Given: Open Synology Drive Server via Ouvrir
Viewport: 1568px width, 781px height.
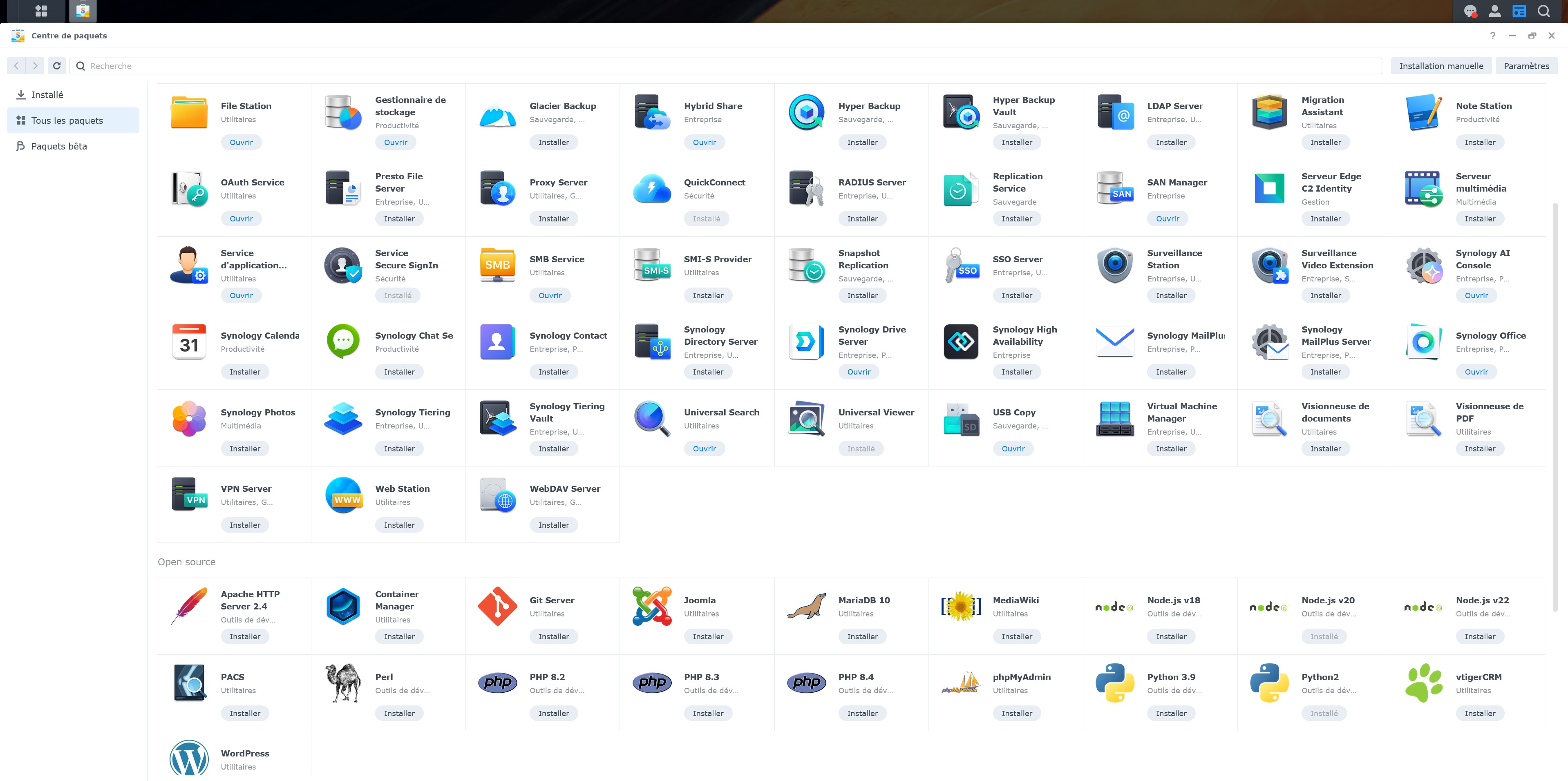Looking at the screenshot, I should click(x=858, y=372).
